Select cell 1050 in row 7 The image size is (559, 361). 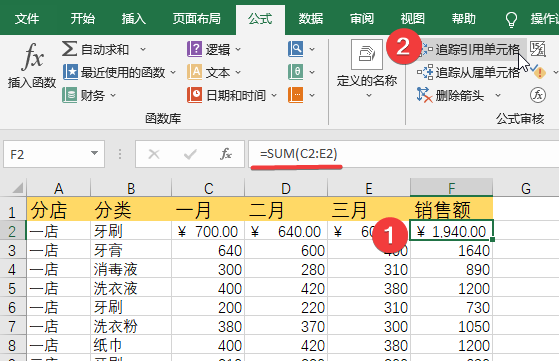click(451, 326)
